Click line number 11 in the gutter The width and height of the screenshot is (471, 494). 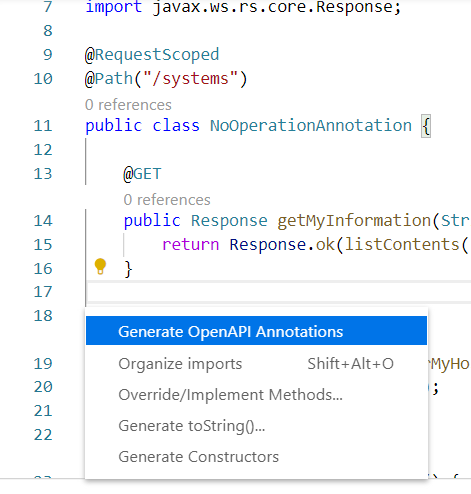(43, 126)
